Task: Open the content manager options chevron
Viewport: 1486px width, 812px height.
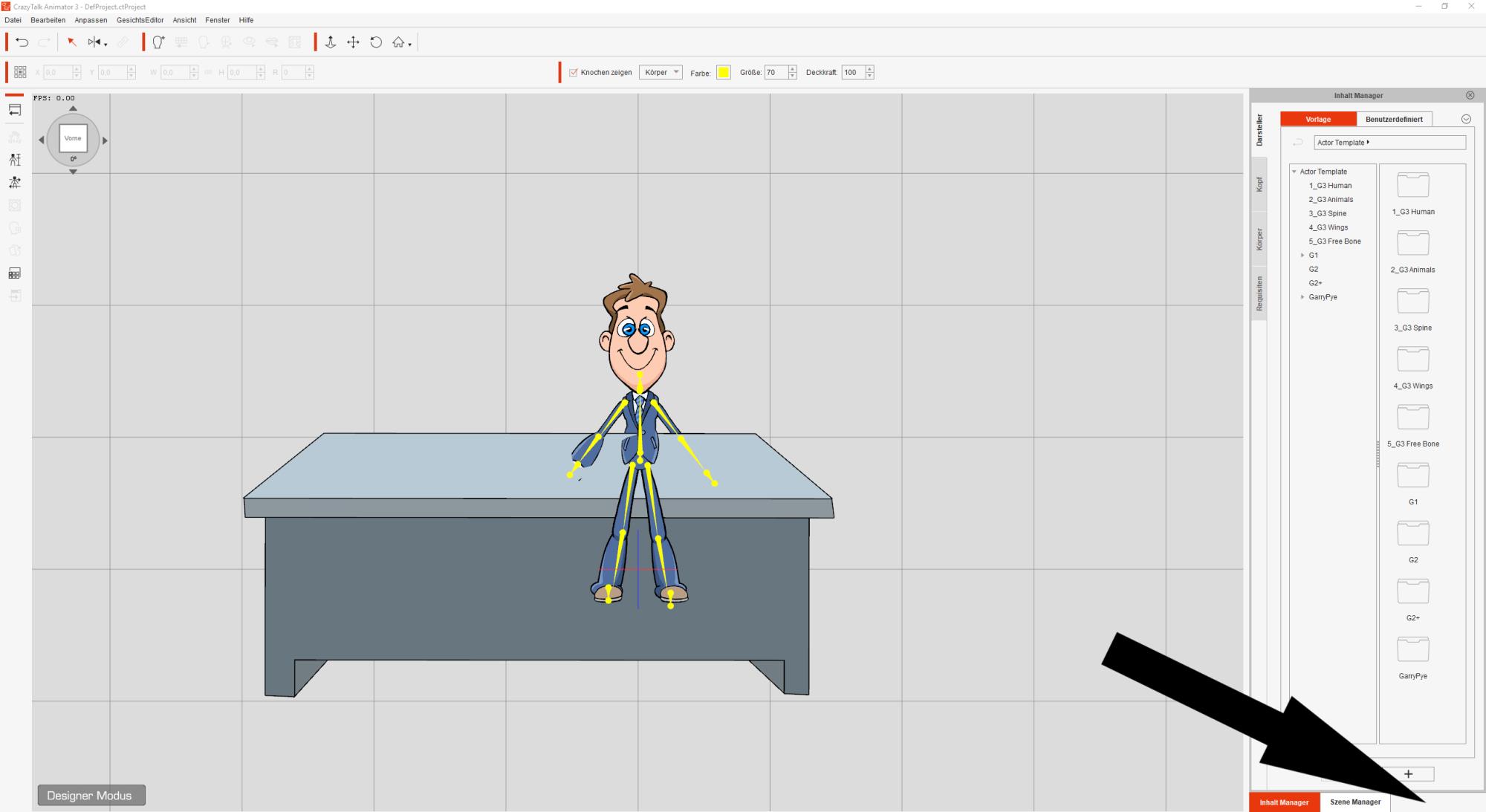Action: (1466, 119)
